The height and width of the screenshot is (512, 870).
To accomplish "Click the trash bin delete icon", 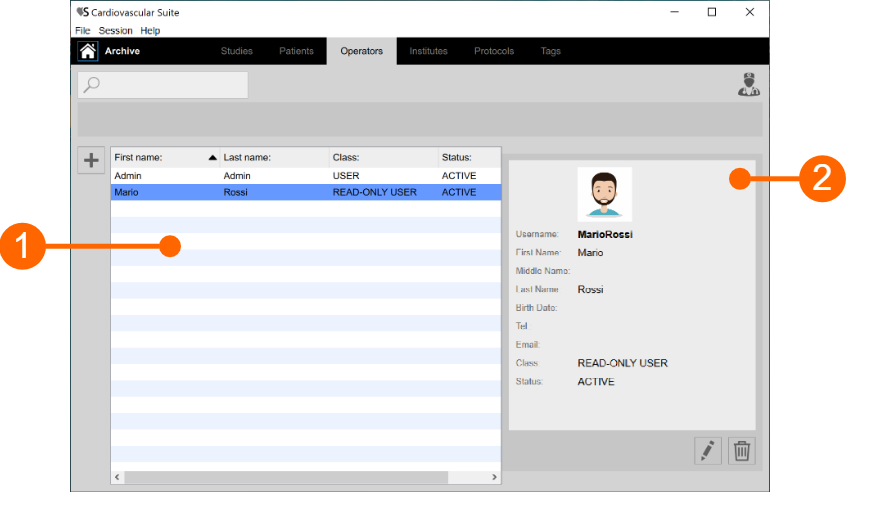I will 741,451.
